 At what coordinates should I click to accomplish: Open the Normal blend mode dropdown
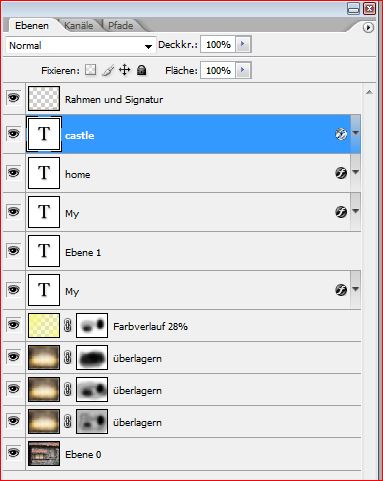tap(81, 46)
